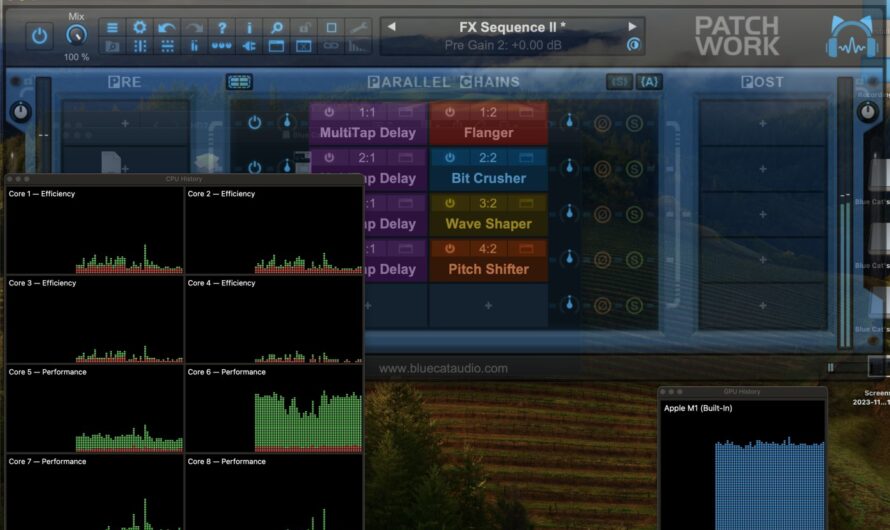
Task: Open the Bit Crusher plugin slot
Action: (x=488, y=178)
